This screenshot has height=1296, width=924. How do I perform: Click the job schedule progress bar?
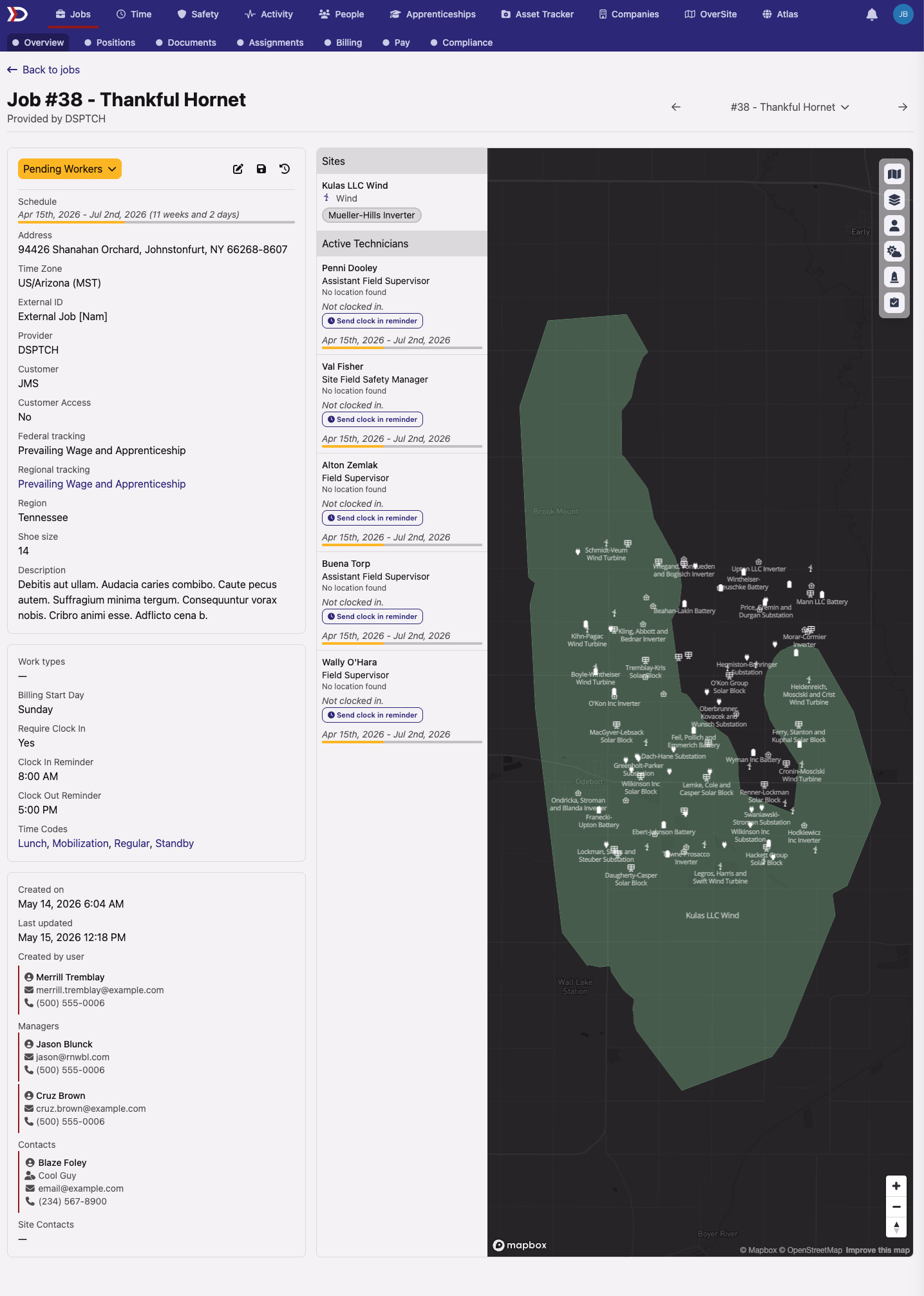(156, 222)
